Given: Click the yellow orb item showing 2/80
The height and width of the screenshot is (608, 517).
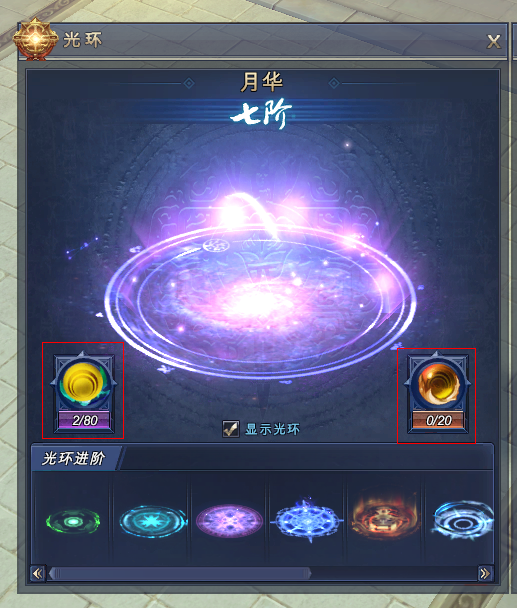Looking at the screenshot, I should pos(83,383).
